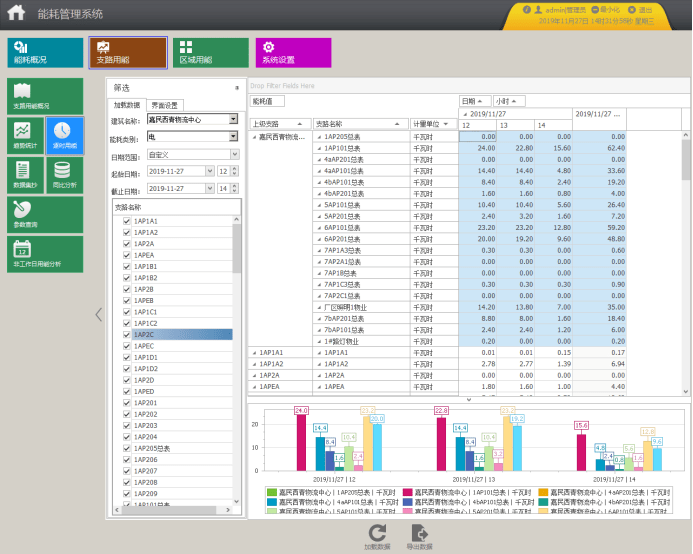The height and width of the screenshot is (554, 693).
Task: Uncheck the 1AP1A1 branch checkbox
Action: click(127, 221)
